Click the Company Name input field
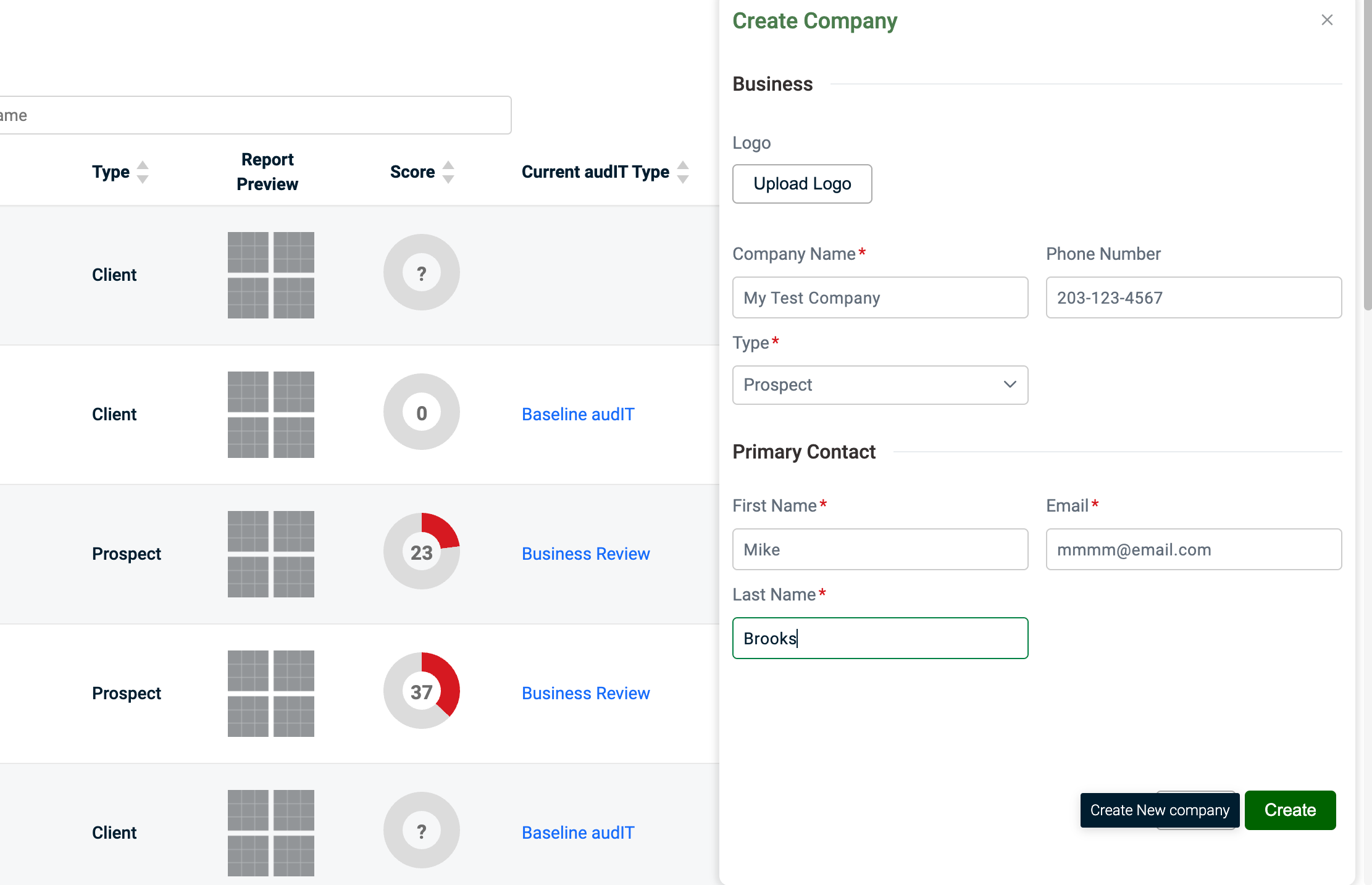Screen dimensions: 1372x885 tap(880, 297)
